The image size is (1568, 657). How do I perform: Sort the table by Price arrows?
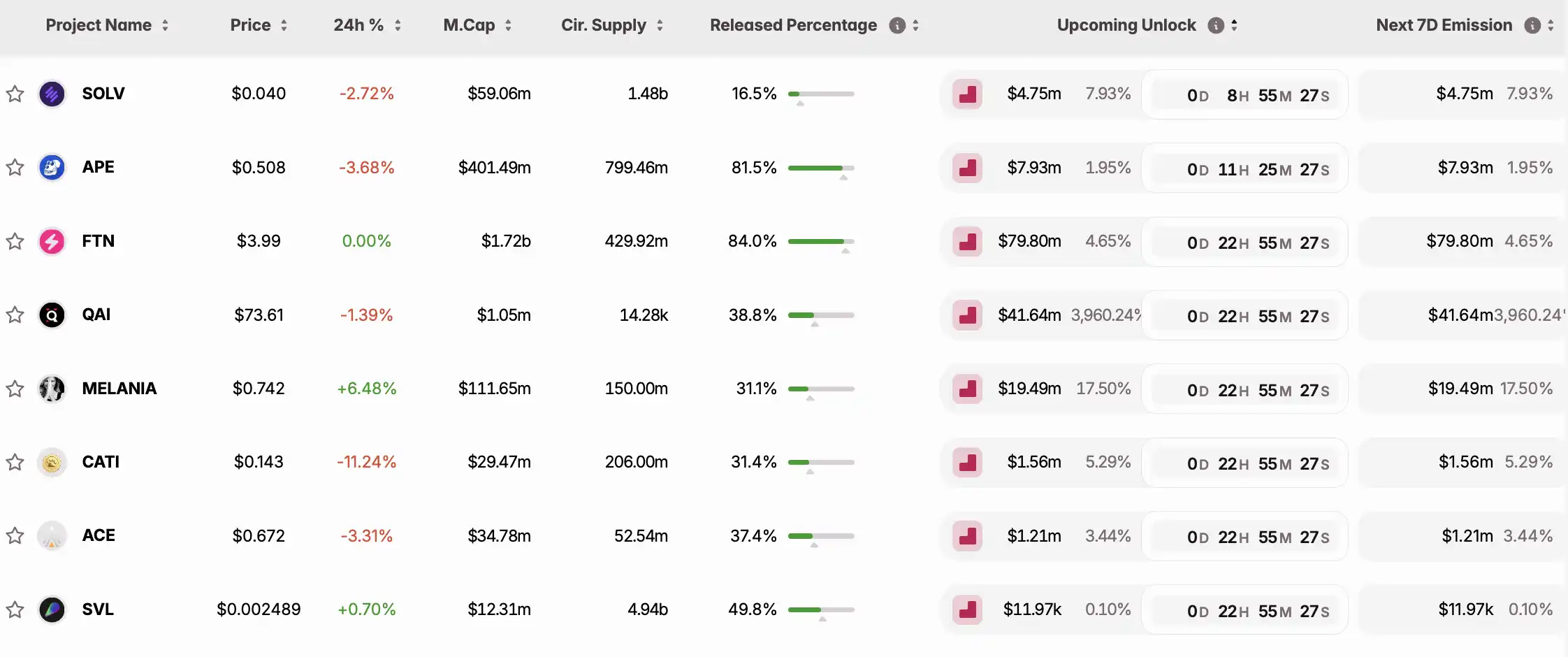pyautogui.click(x=284, y=26)
